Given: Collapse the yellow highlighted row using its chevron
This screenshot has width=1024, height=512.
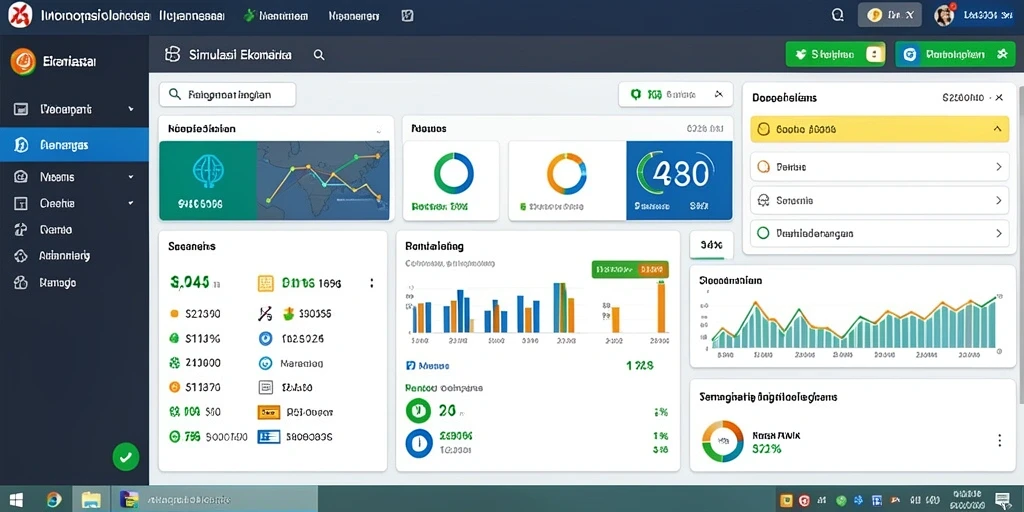Looking at the screenshot, I should tap(997, 129).
